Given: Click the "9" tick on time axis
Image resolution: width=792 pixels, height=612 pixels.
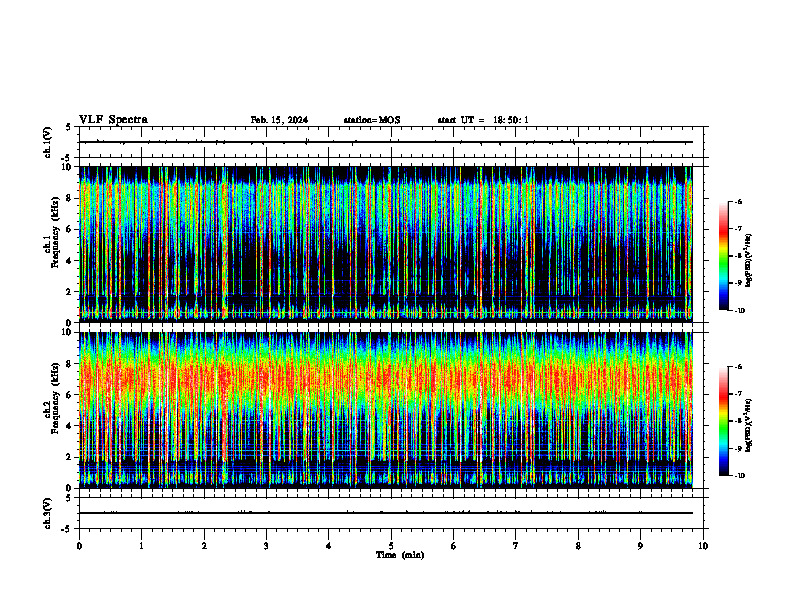Looking at the screenshot, I should click(640, 546).
